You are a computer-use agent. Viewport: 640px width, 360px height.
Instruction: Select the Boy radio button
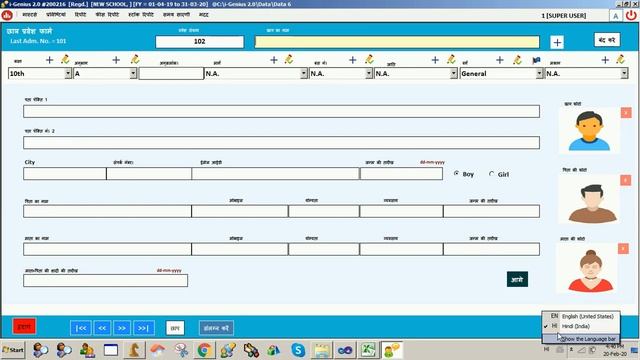(x=456, y=173)
